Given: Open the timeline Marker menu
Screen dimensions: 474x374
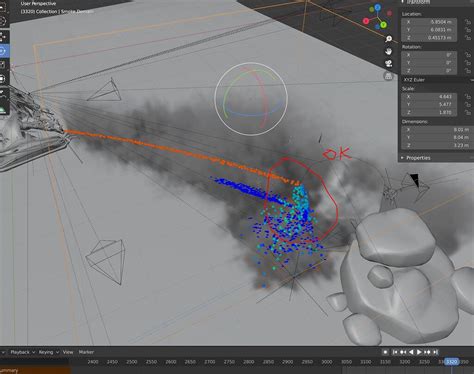Looking at the screenshot, I should coord(86,352).
